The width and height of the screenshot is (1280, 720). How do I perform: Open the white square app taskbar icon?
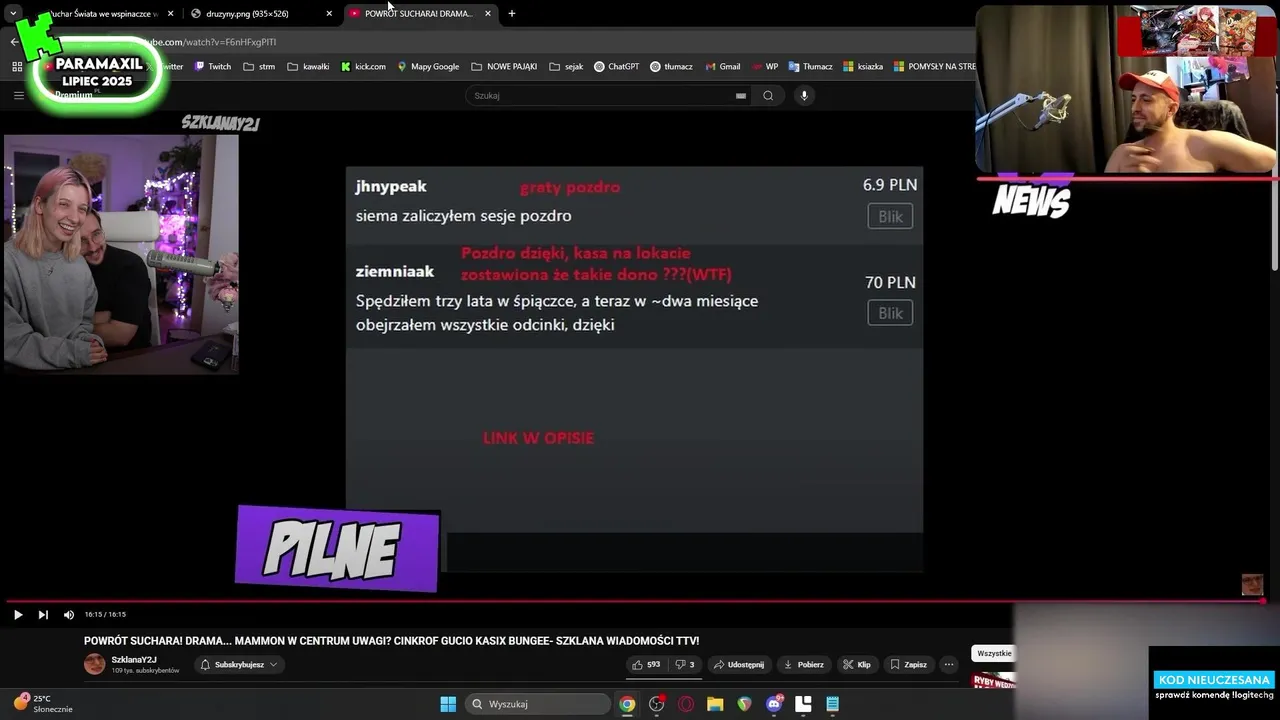(x=803, y=704)
